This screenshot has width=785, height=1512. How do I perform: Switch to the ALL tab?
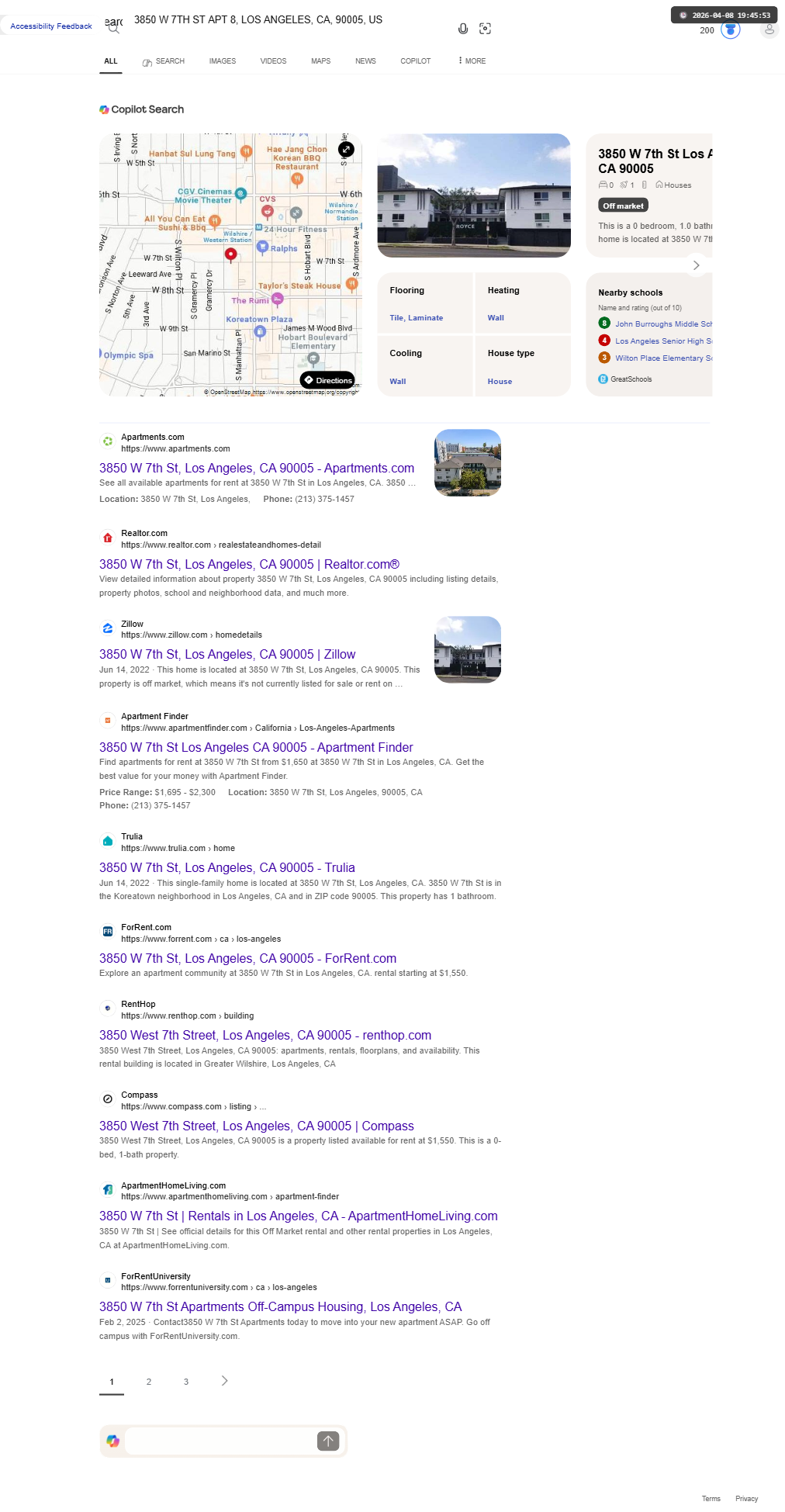tap(111, 61)
